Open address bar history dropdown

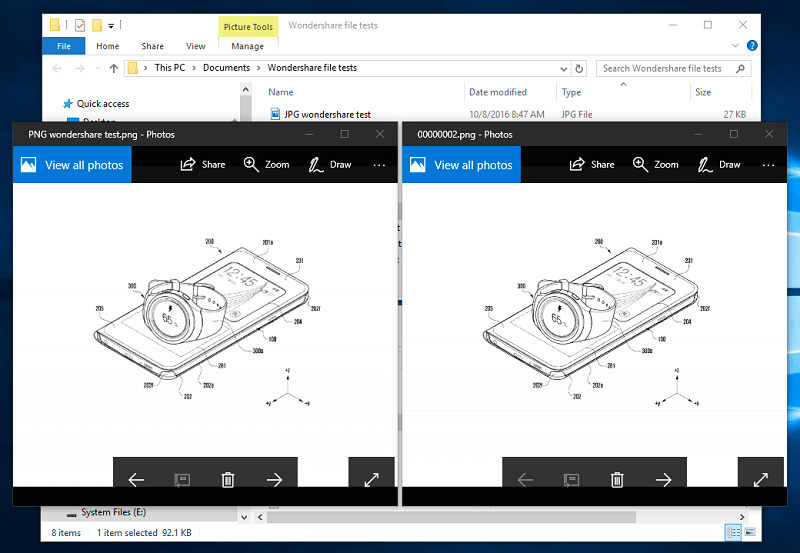(563, 68)
